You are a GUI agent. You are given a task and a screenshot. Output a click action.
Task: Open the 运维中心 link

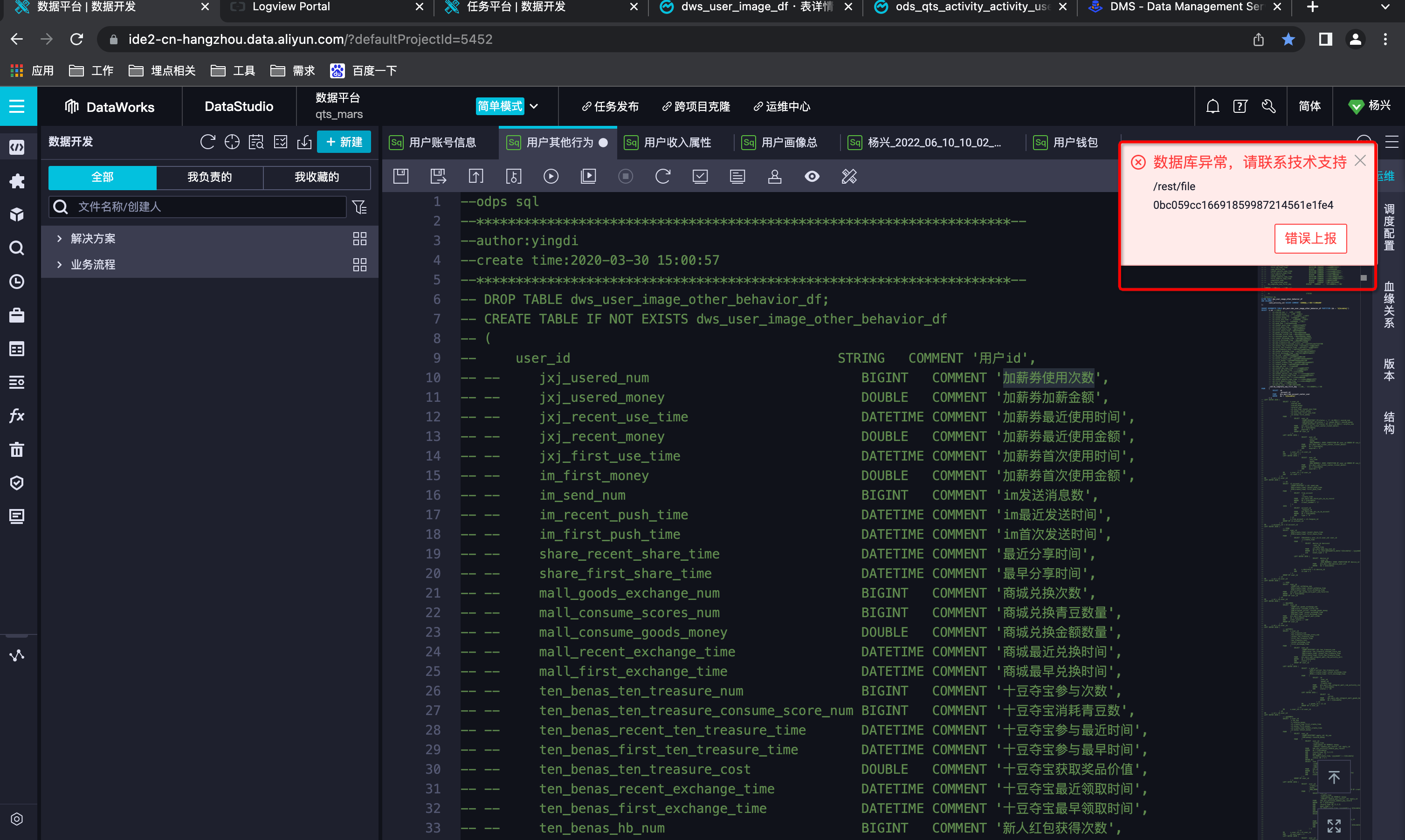click(x=782, y=106)
